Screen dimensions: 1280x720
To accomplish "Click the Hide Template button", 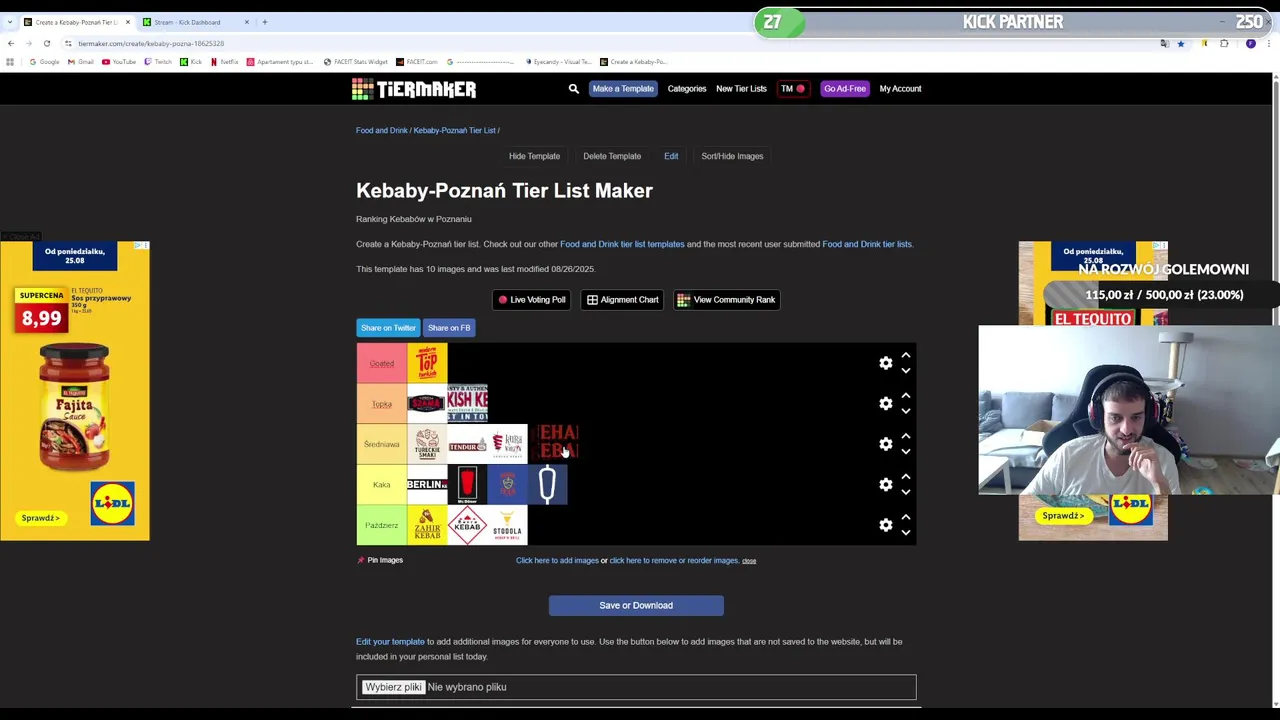I will click(534, 156).
